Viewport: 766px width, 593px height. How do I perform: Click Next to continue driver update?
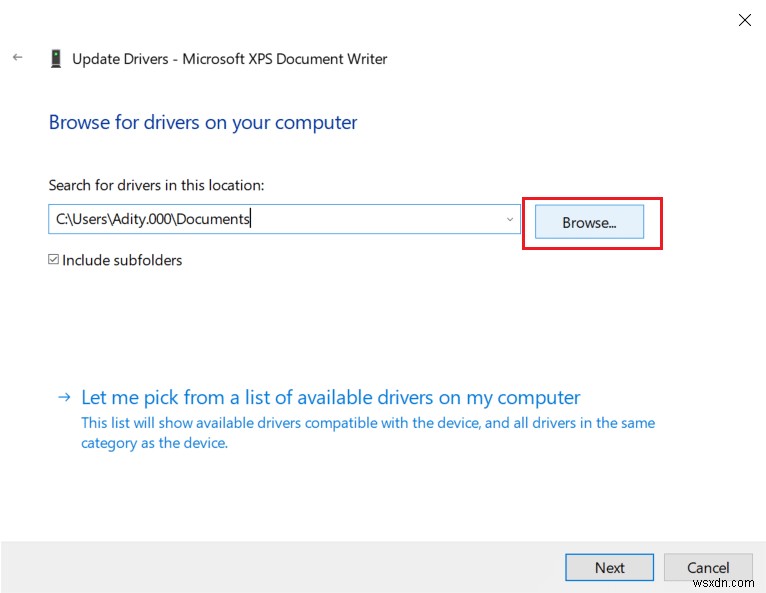(x=609, y=567)
